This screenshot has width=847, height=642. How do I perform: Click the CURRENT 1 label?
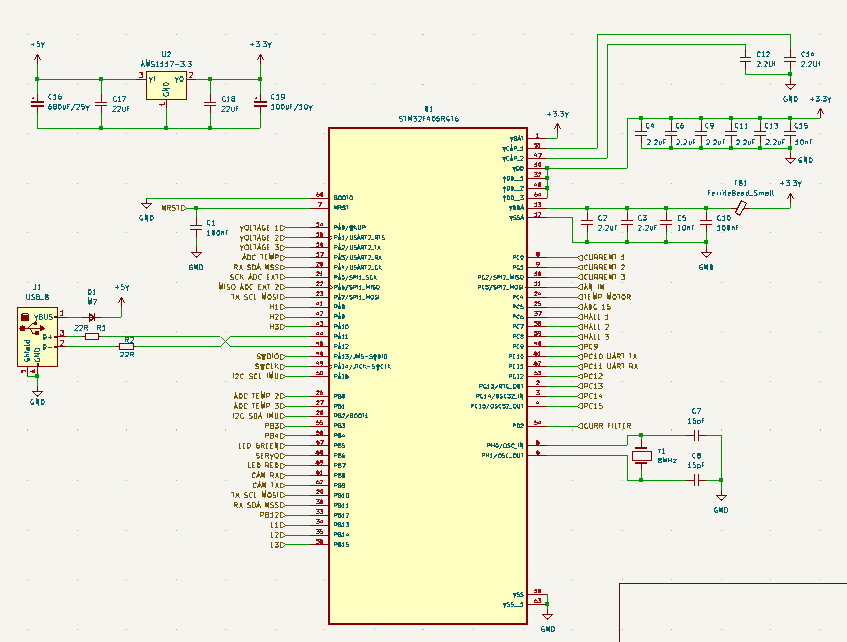click(x=602, y=257)
